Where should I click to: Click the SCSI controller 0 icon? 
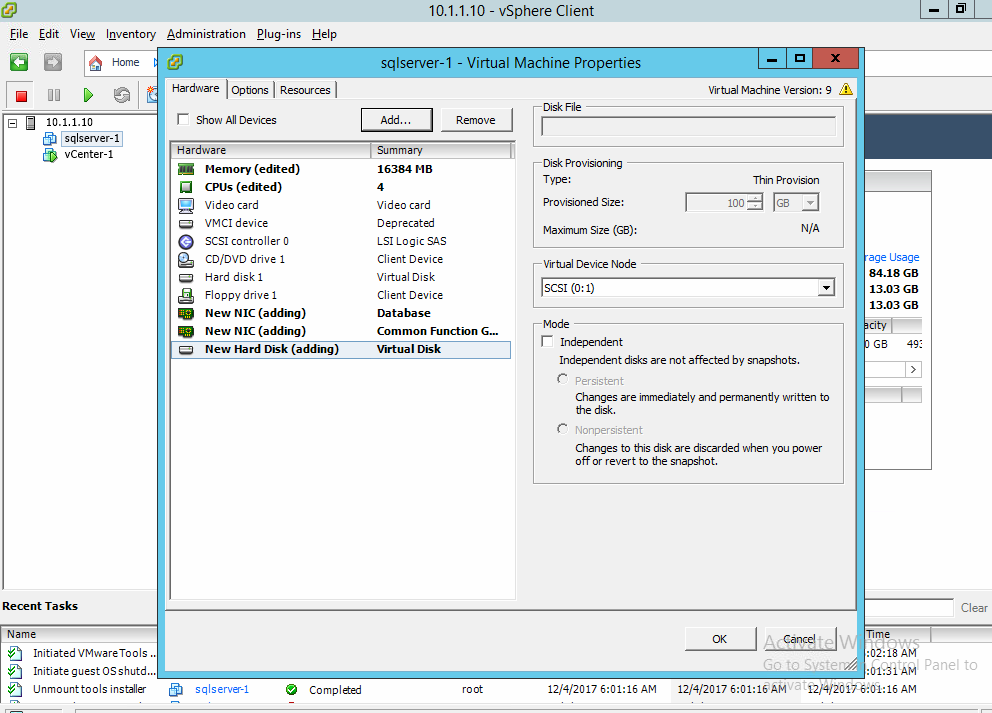point(186,241)
